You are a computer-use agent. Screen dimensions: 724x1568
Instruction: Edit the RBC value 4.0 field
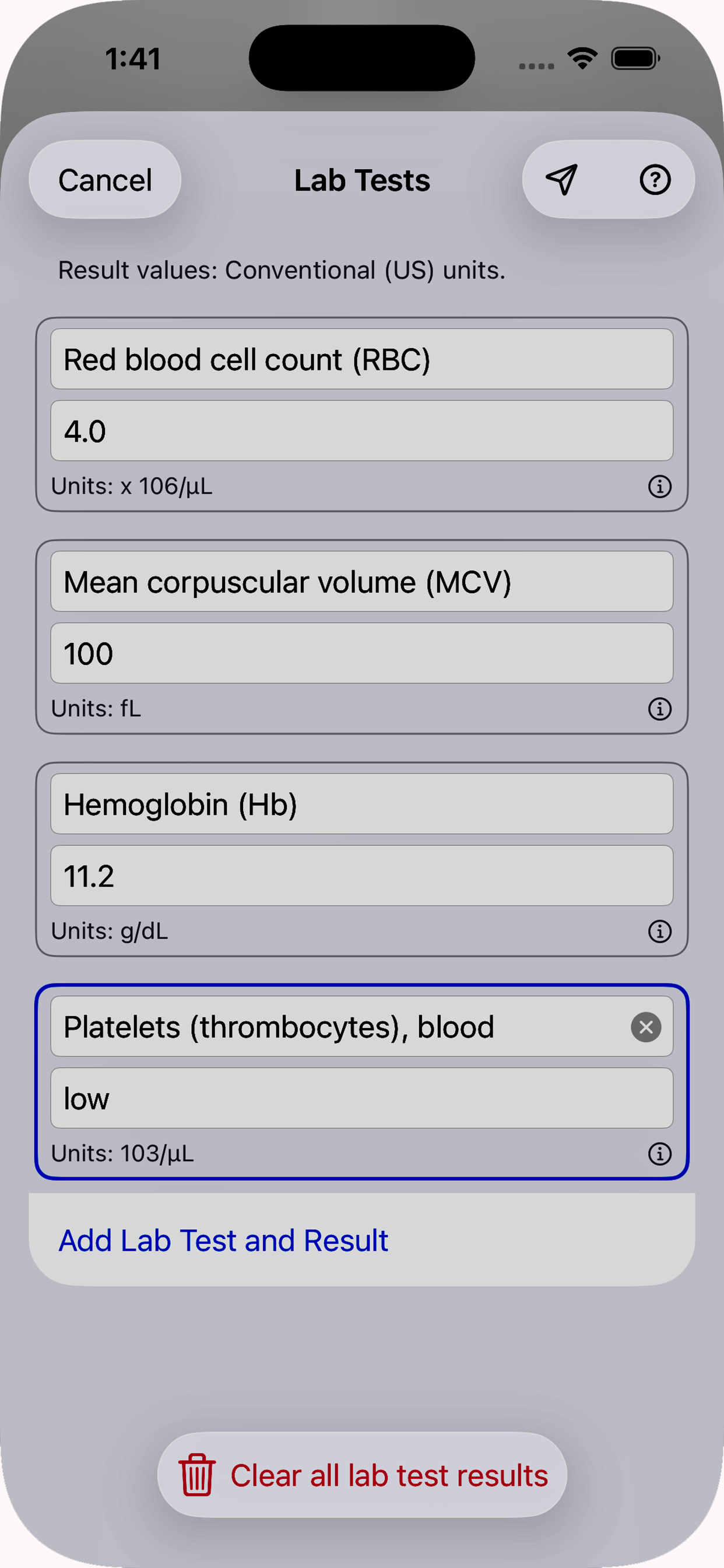(x=361, y=431)
